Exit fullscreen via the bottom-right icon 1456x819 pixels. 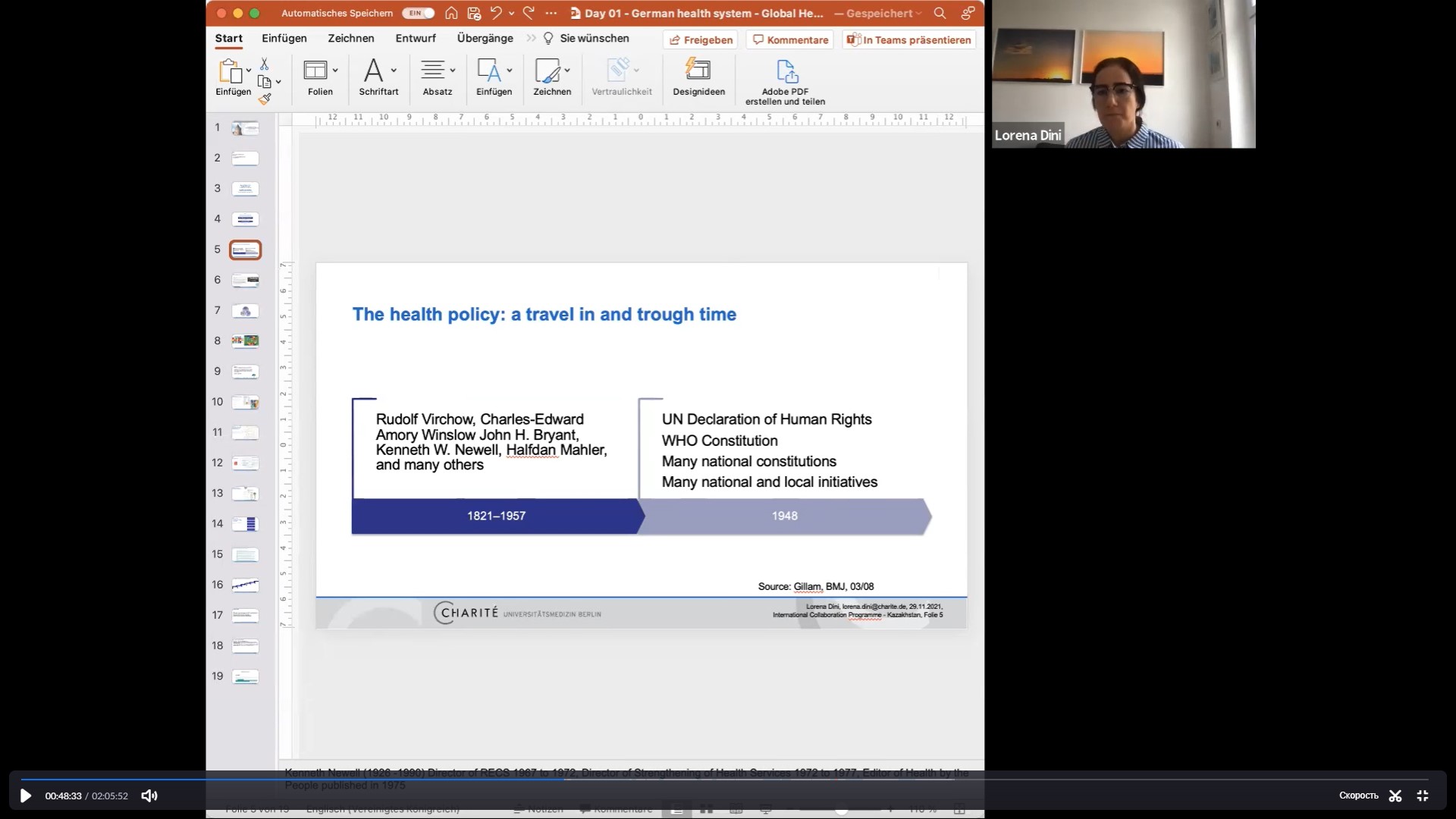click(x=1423, y=795)
